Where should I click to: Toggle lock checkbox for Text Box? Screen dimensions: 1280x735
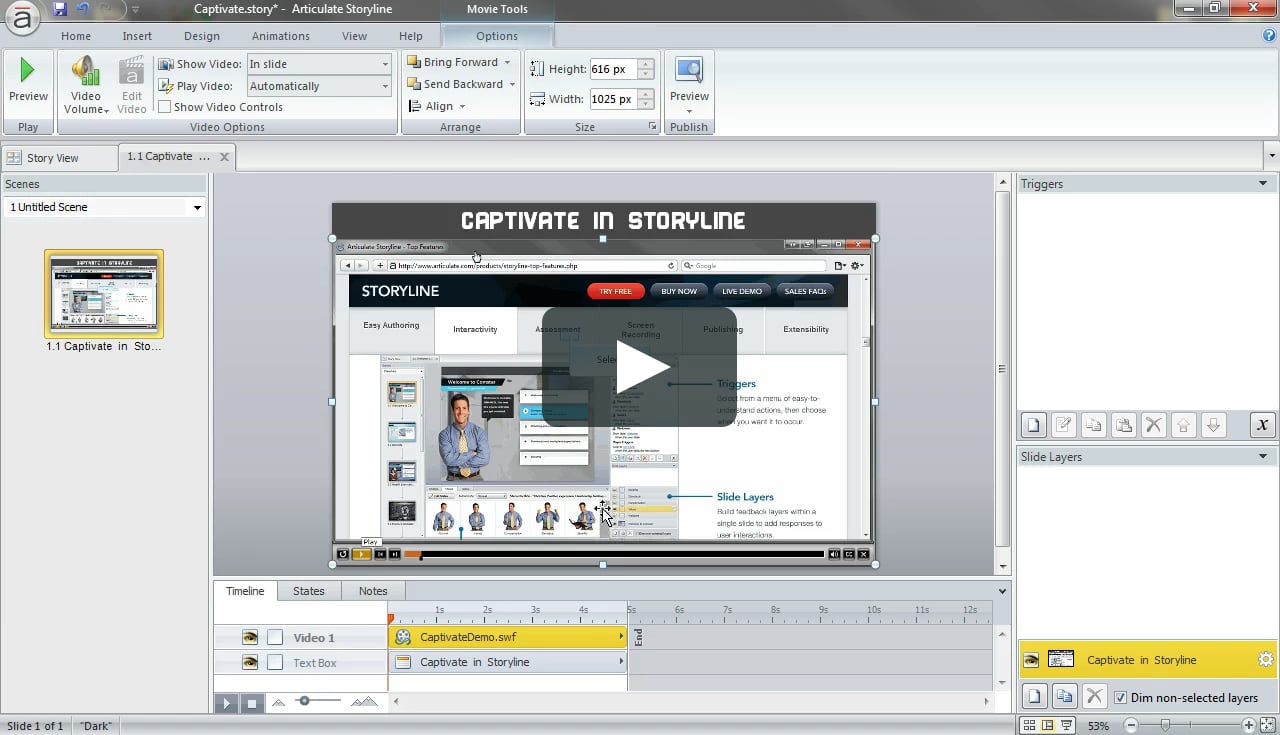pyautogui.click(x=275, y=662)
